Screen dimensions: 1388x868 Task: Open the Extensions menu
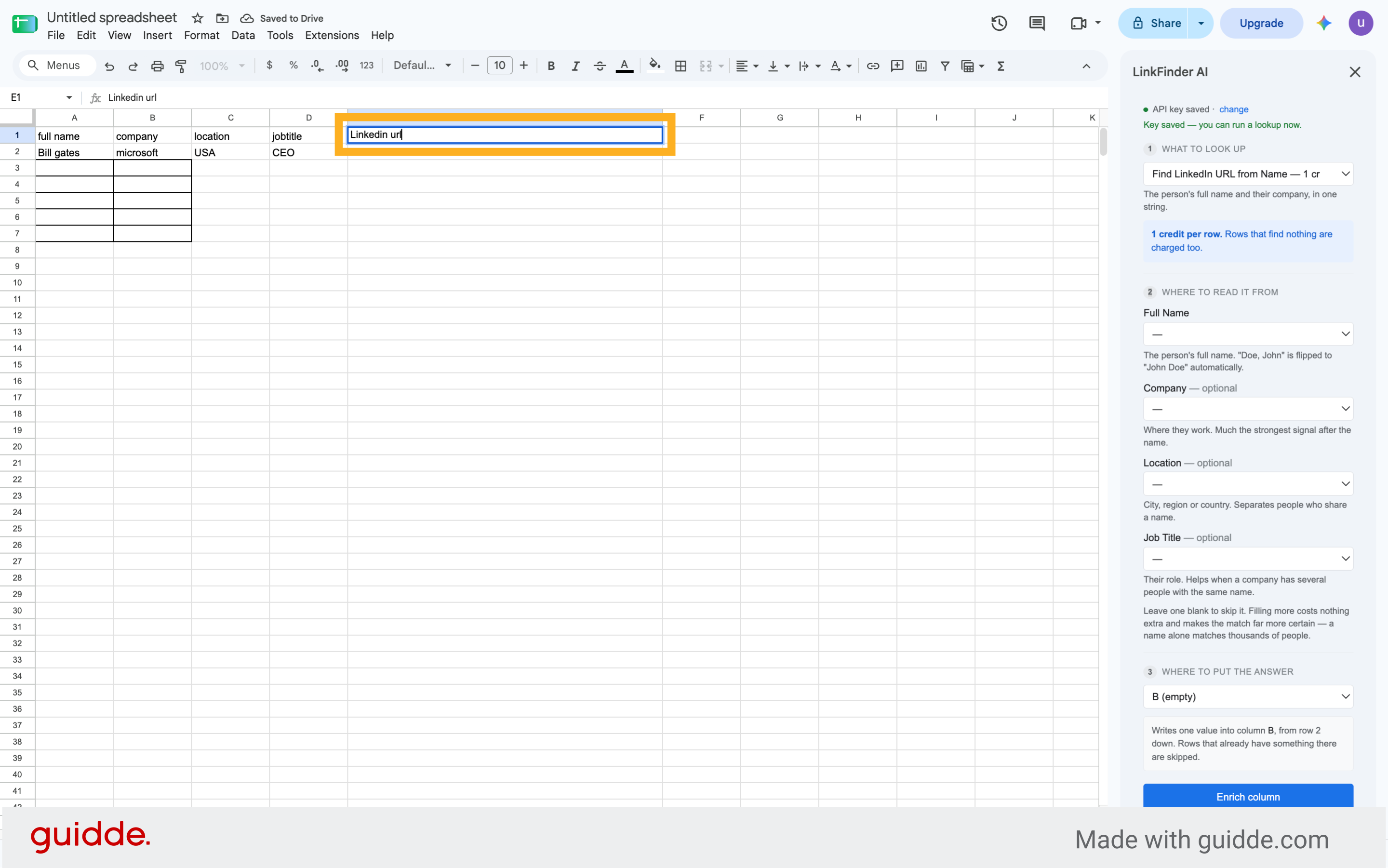[332, 36]
